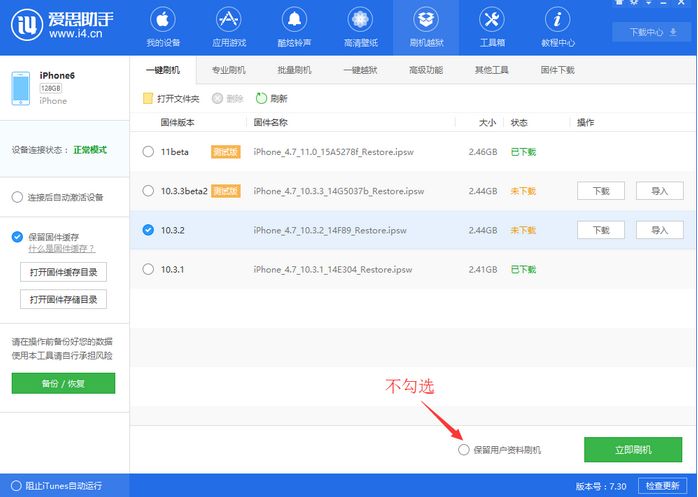The height and width of the screenshot is (497, 698).
Task: Switch to the 一键刷机 tab
Action: click(x=163, y=70)
